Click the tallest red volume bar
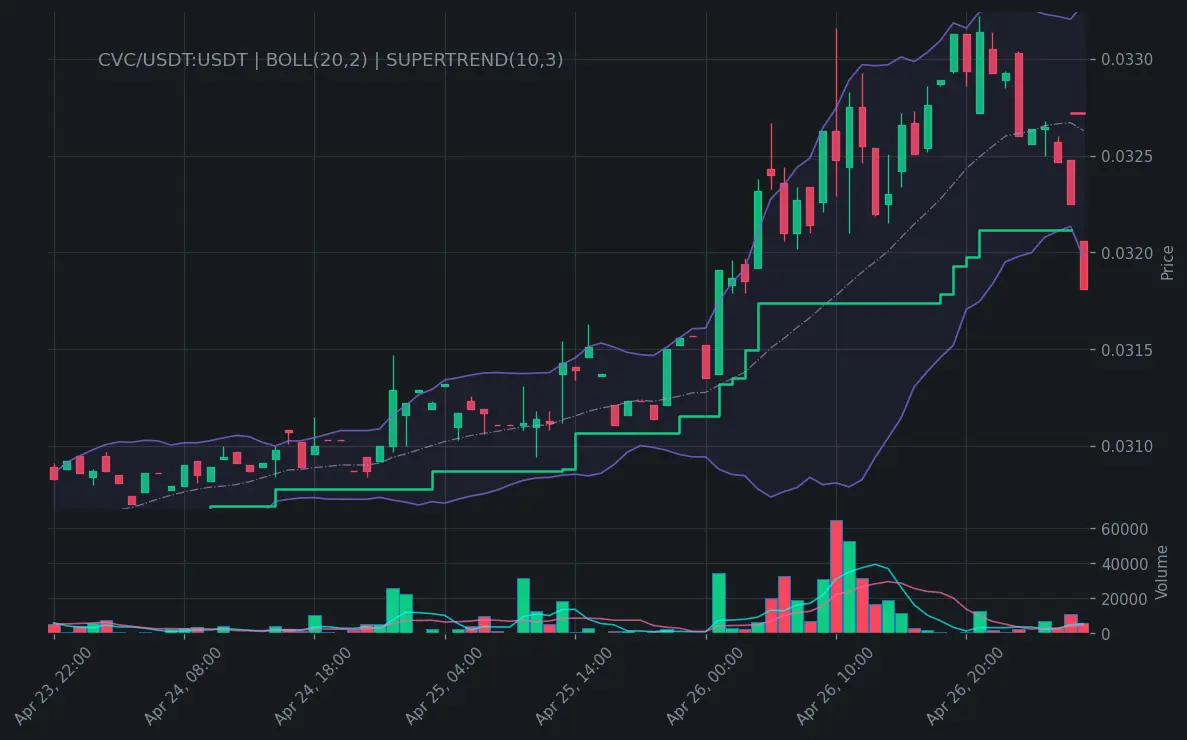Viewport: 1187px width, 740px height. pyautogui.click(x=837, y=577)
